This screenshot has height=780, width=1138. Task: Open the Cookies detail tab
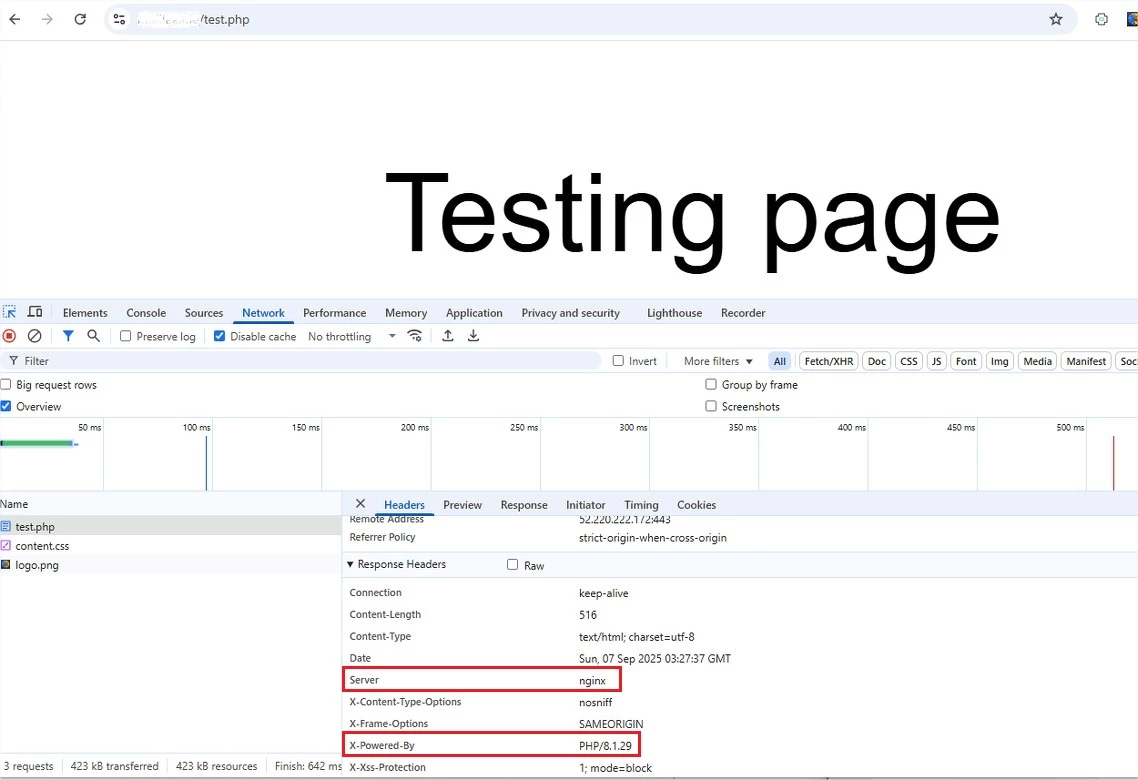pos(696,505)
